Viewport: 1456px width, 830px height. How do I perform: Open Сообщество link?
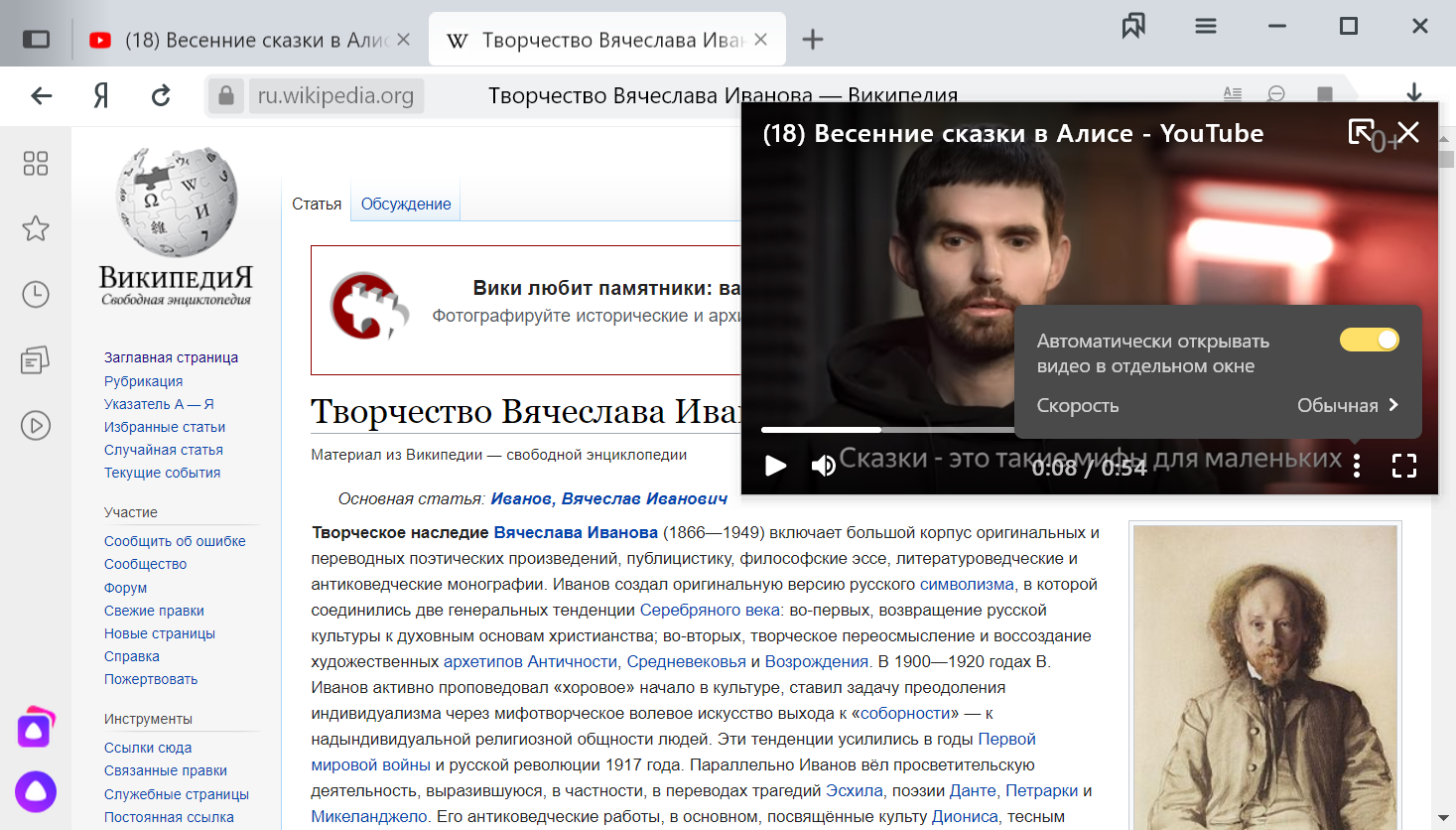coord(145,564)
